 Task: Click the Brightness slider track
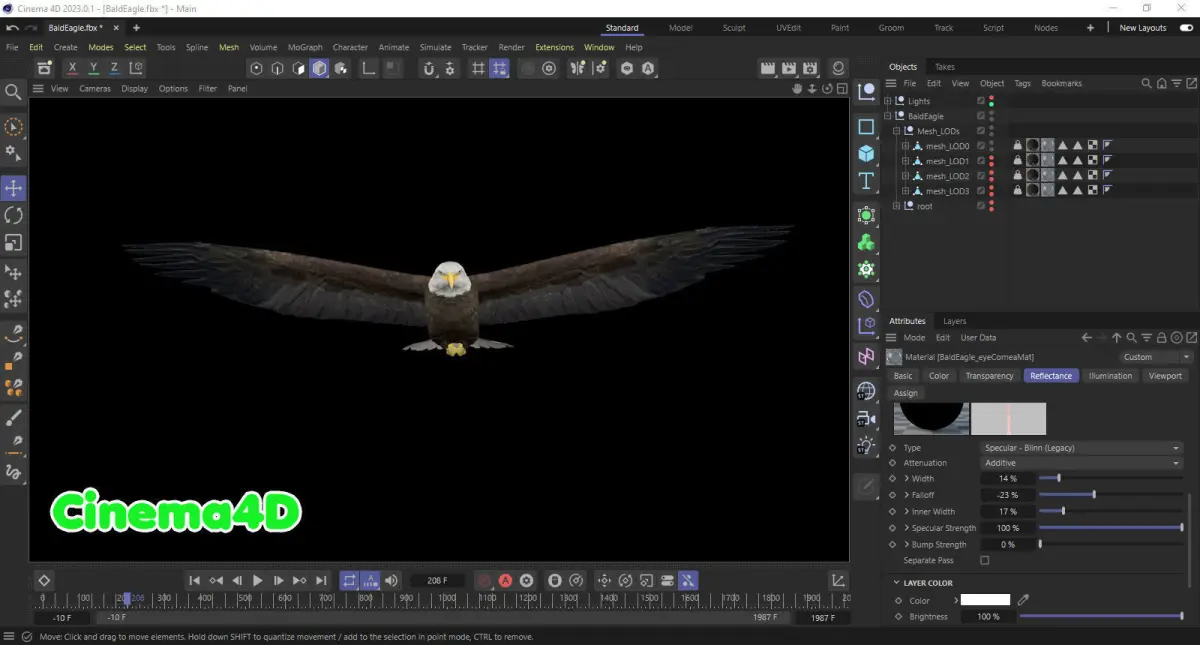click(x=1101, y=617)
